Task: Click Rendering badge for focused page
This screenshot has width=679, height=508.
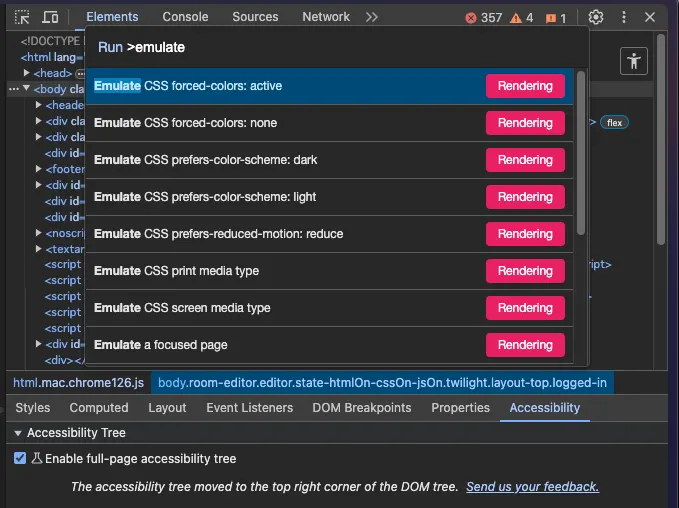Action: click(525, 345)
